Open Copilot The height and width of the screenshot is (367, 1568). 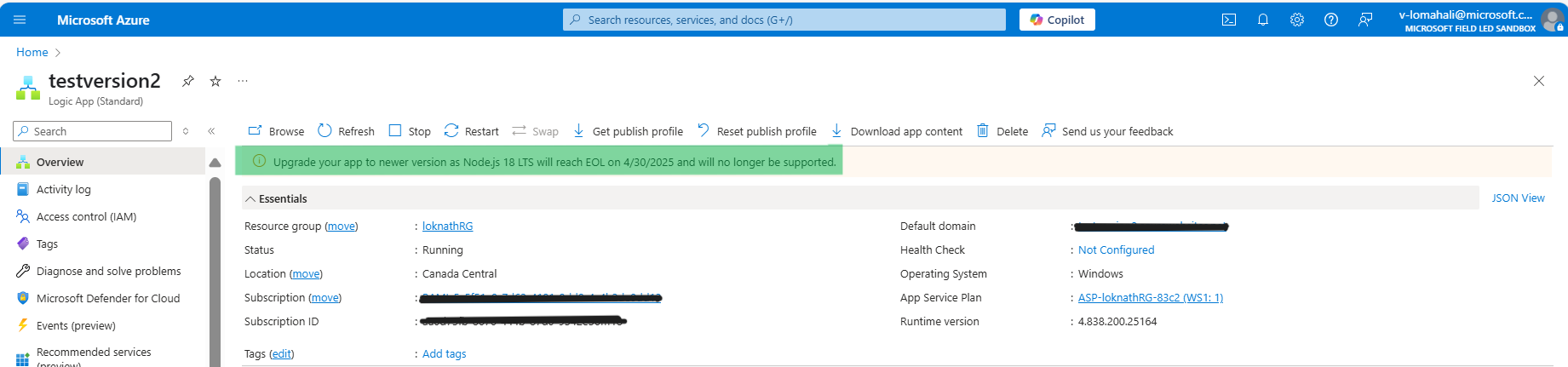(1057, 20)
